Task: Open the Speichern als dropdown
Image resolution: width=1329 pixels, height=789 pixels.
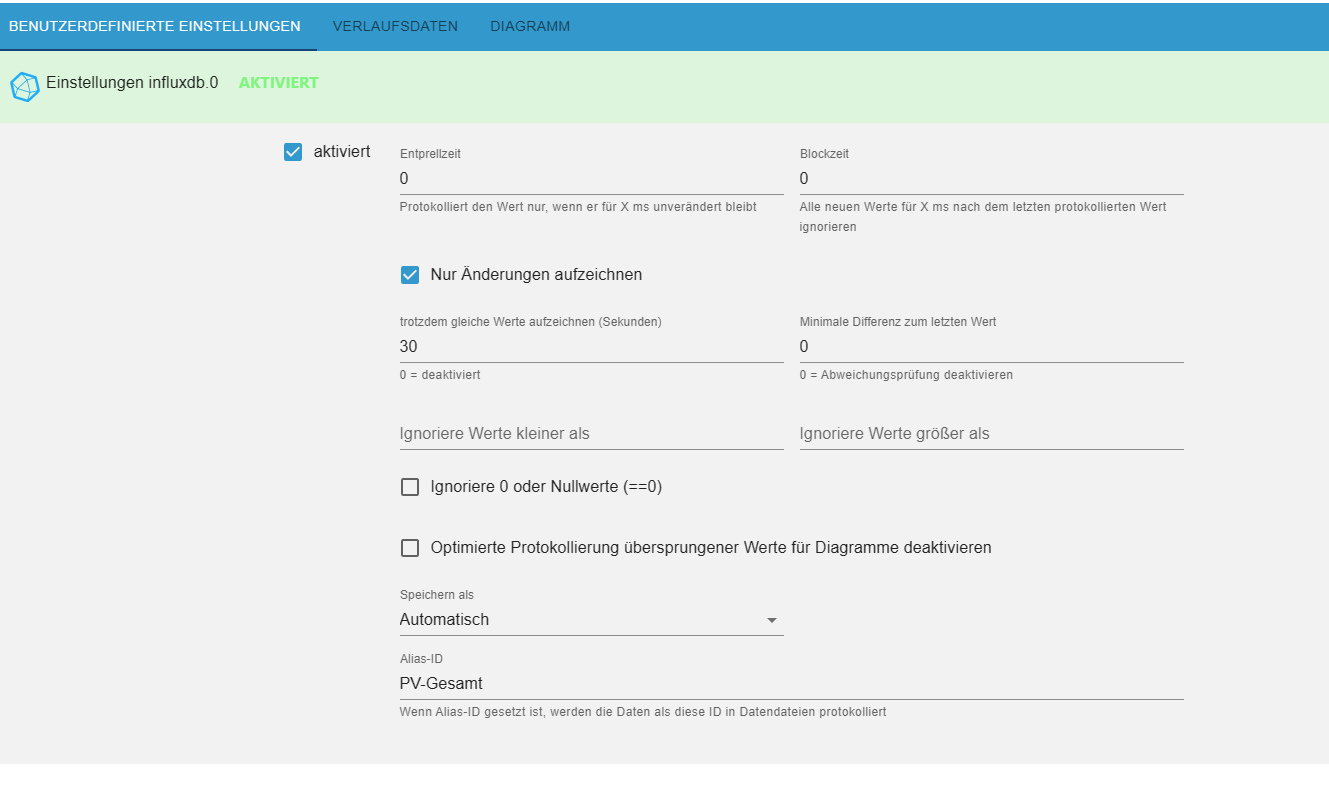Action: [x=591, y=620]
